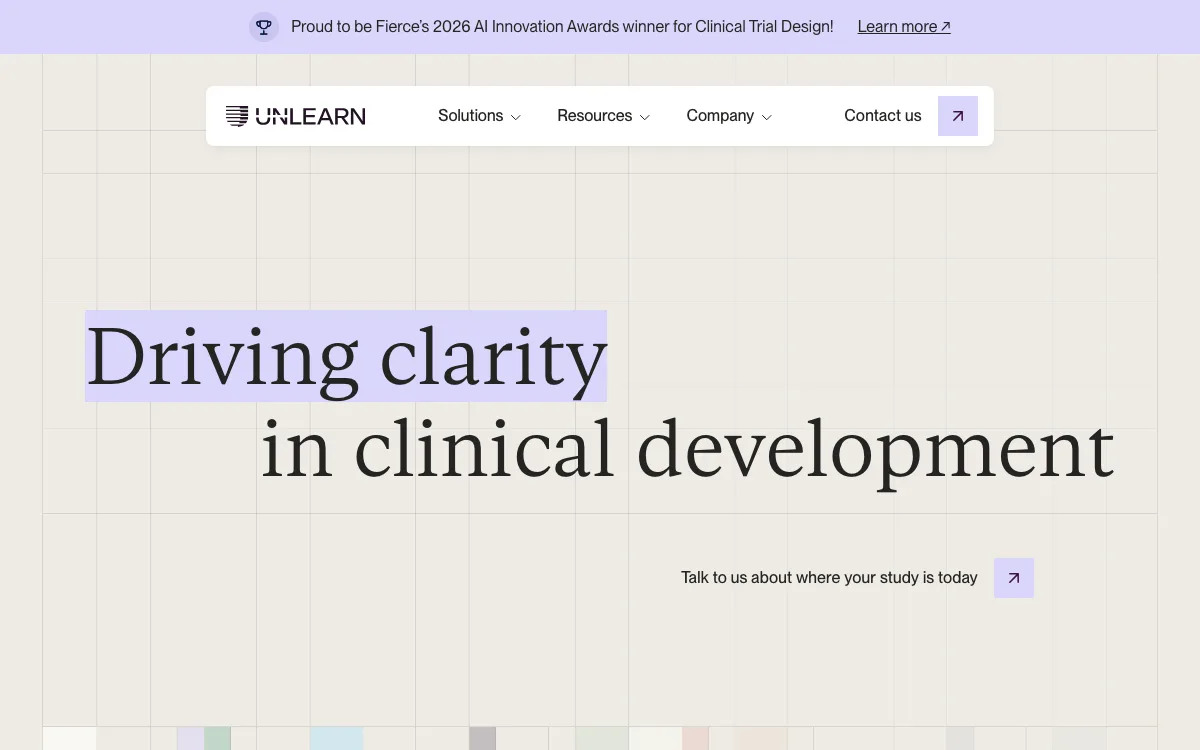Screen dimensions: 1200x750
Task: Open the Learn more link in the banner
Action: point(904,27)
